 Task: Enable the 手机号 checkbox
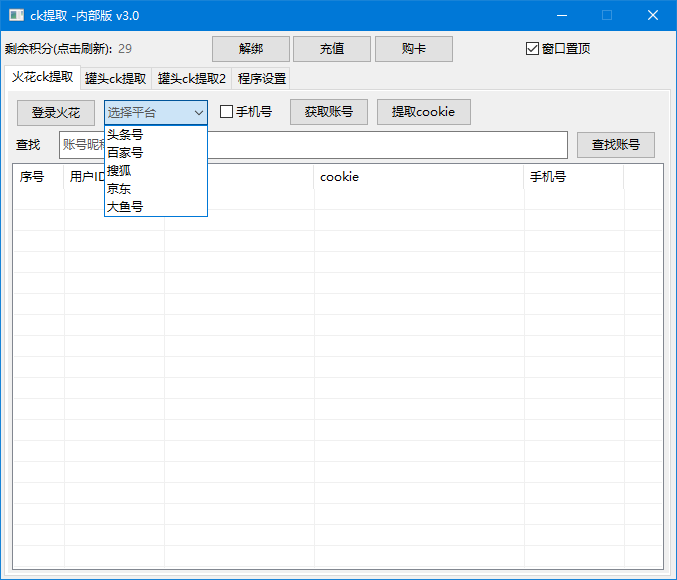pyautogui.click(x=226, y=112)
